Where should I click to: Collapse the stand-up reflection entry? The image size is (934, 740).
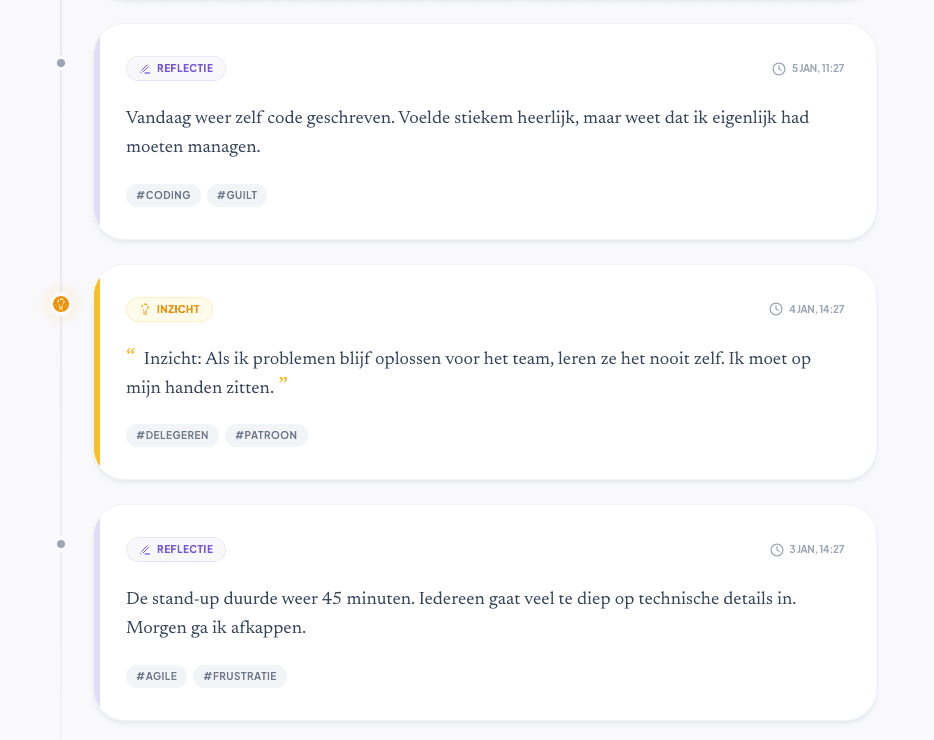485,610
